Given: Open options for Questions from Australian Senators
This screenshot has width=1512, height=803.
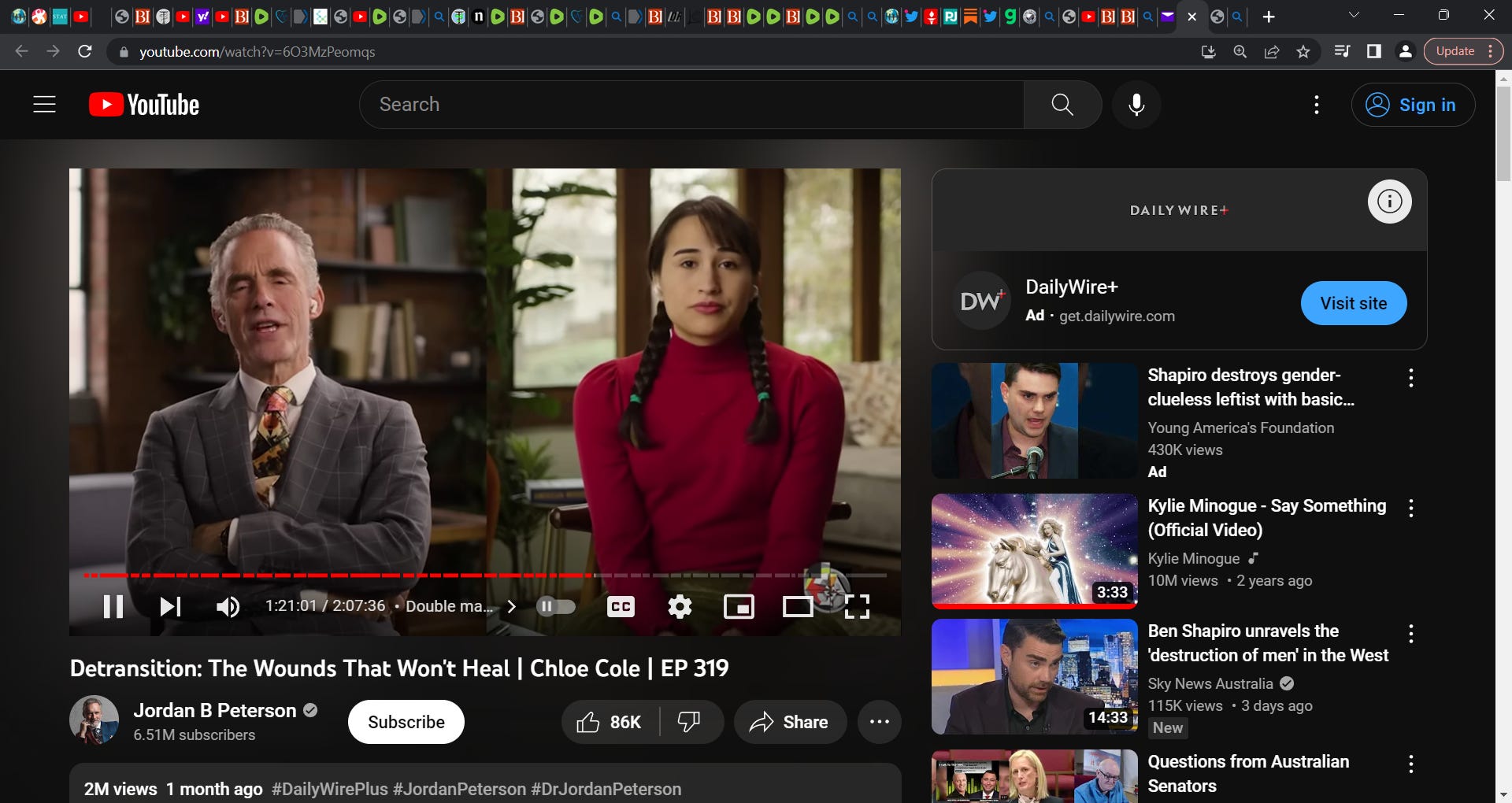Looking at the screenshot, I should 1410,764.
